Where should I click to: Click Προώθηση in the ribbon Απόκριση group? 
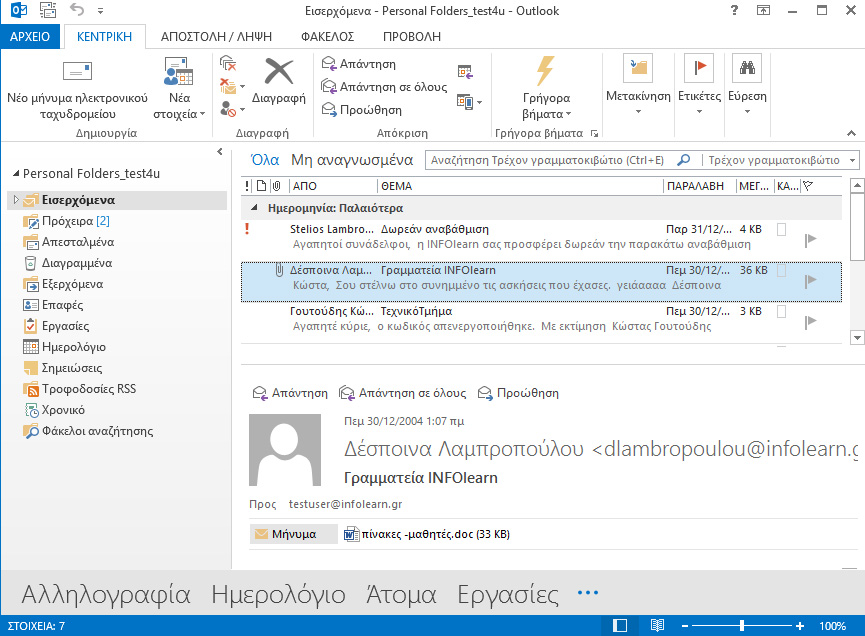(362, 110)
